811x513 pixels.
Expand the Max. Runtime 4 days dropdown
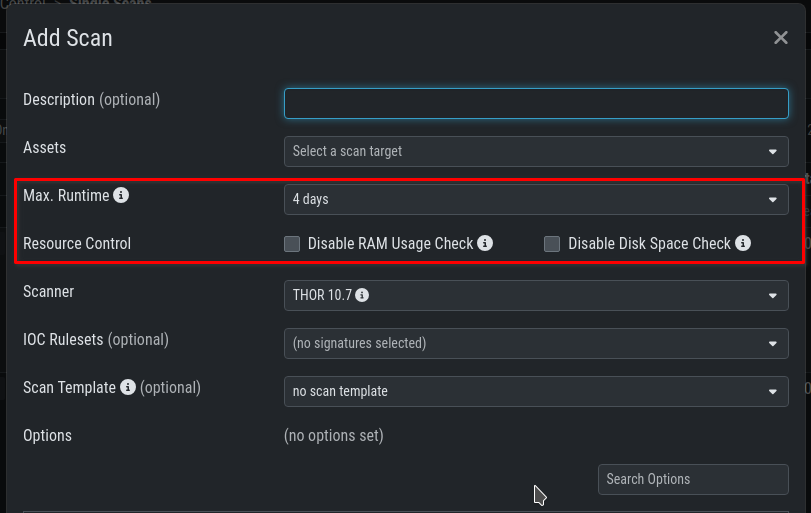tap(536, 199)
